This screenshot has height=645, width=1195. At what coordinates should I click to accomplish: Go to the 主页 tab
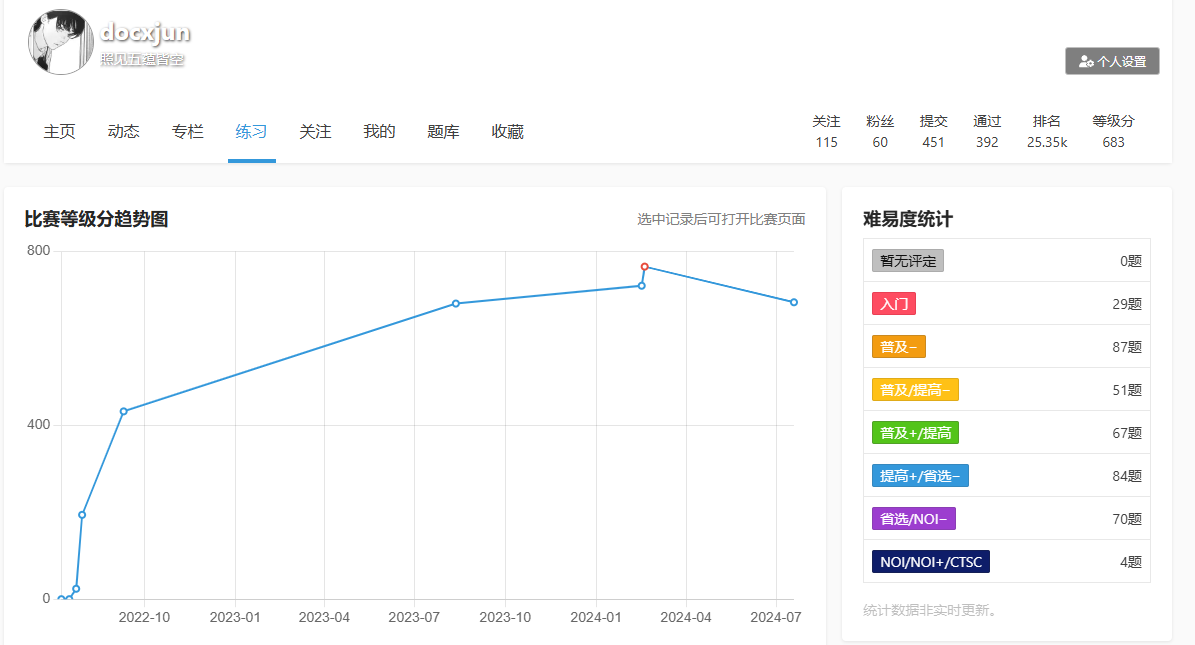(59, 132)
